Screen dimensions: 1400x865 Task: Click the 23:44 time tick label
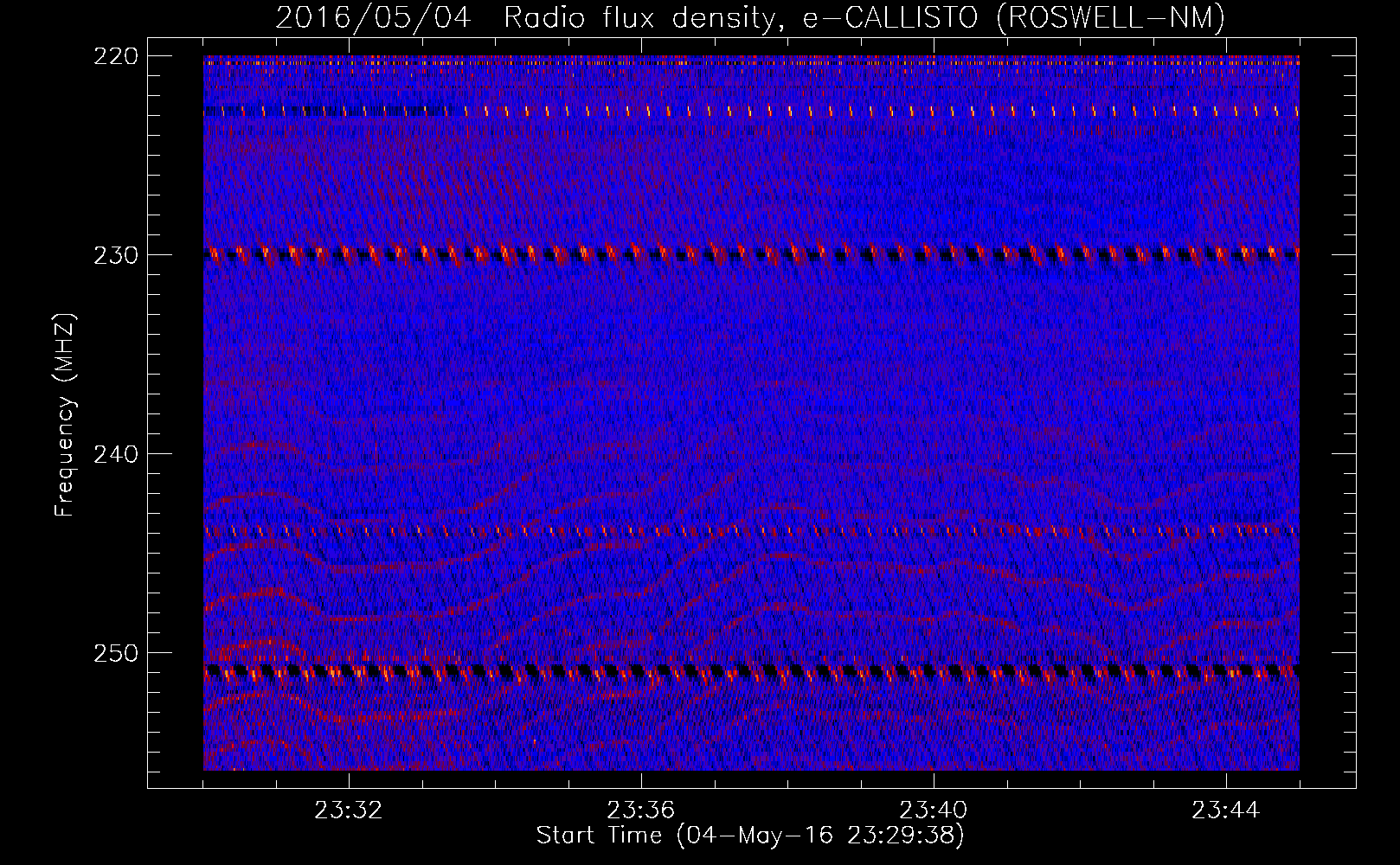[x=1225, y=811]
